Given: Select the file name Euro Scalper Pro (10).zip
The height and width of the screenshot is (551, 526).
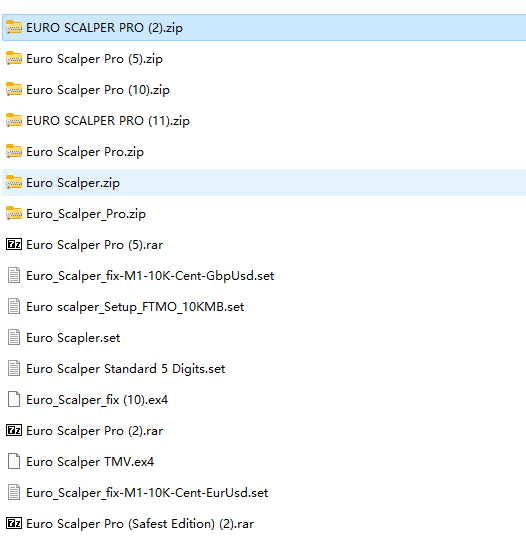Looking at the screenshot, I should pyautogui.click(x=98, y=90).
